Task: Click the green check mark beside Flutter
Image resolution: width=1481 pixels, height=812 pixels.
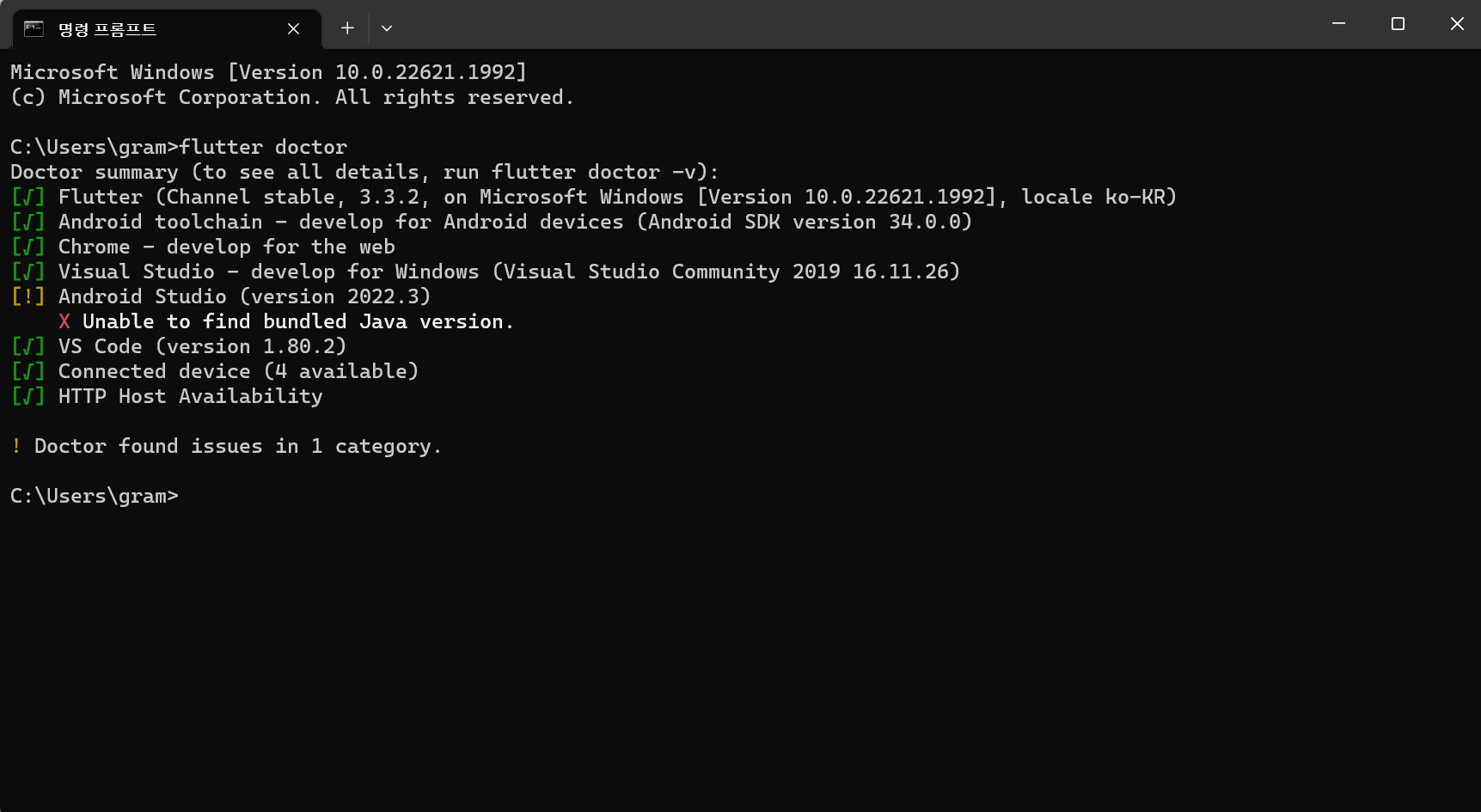Action: (28, 197)
